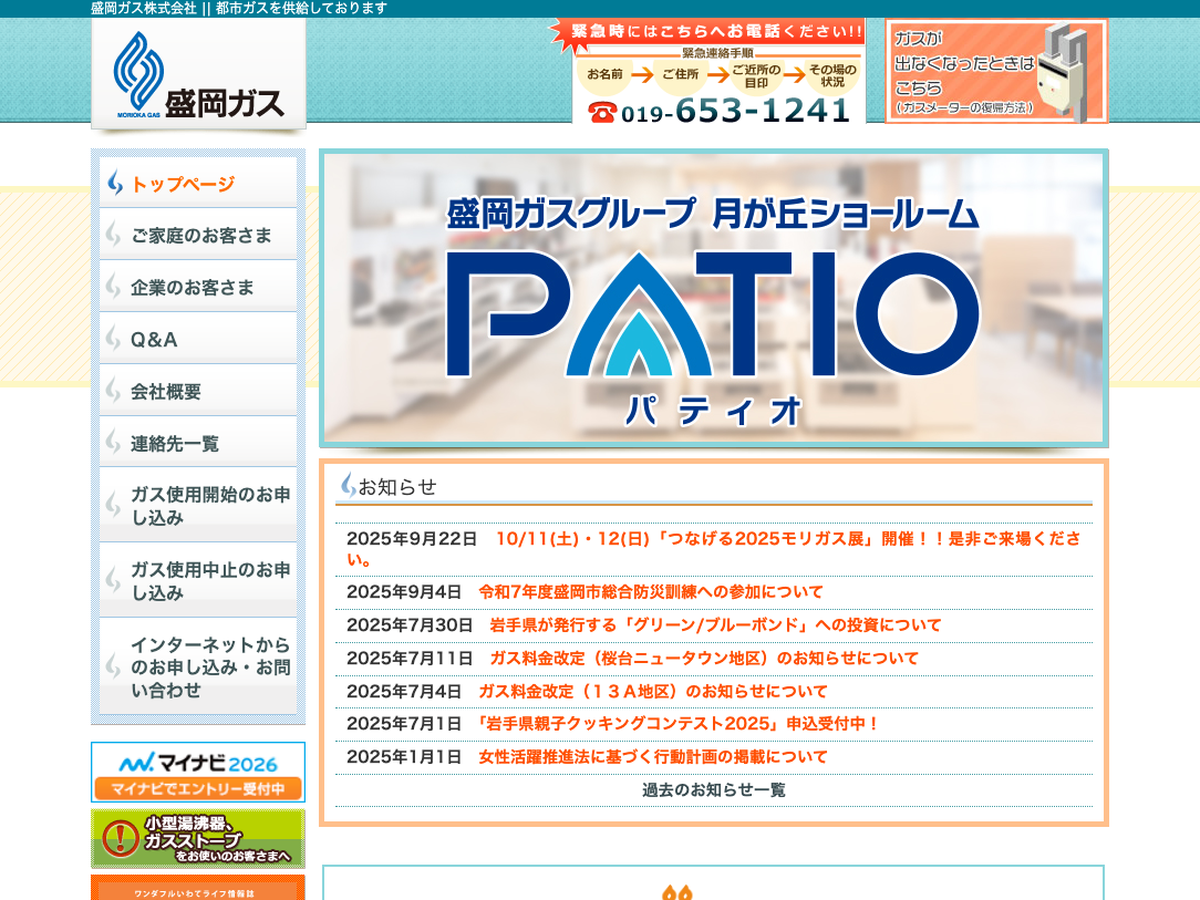Open 連絡先一覧 in the sidebar
The height and width of the screenshot is (900, 1200).
[x=198, y=443]
